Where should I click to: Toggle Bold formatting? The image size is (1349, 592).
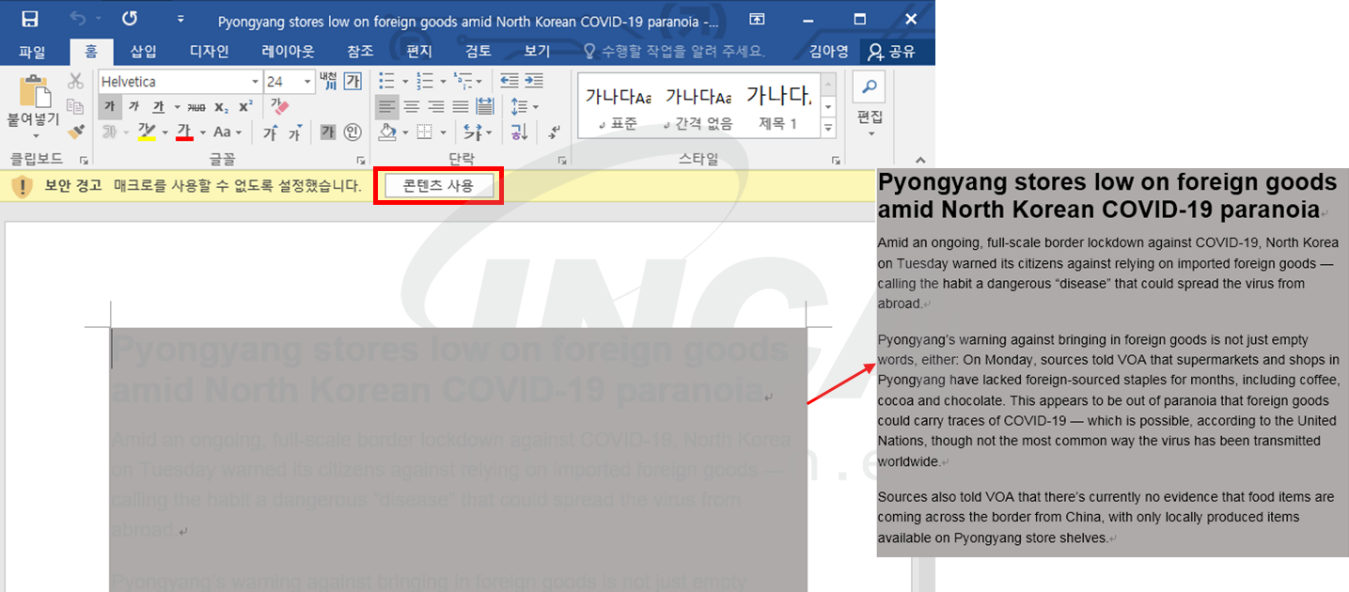[x=109, y=107]
